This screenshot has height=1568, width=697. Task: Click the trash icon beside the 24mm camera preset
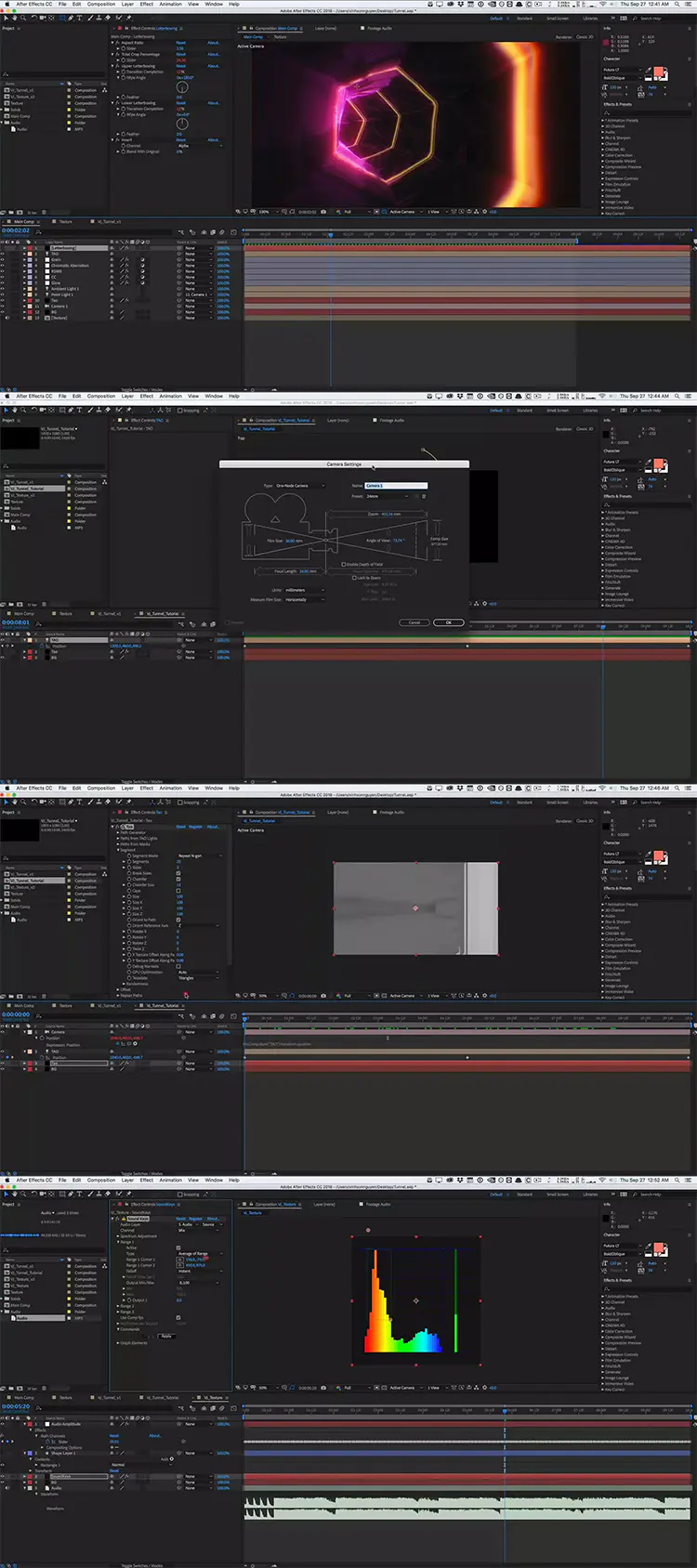point(424,496)
